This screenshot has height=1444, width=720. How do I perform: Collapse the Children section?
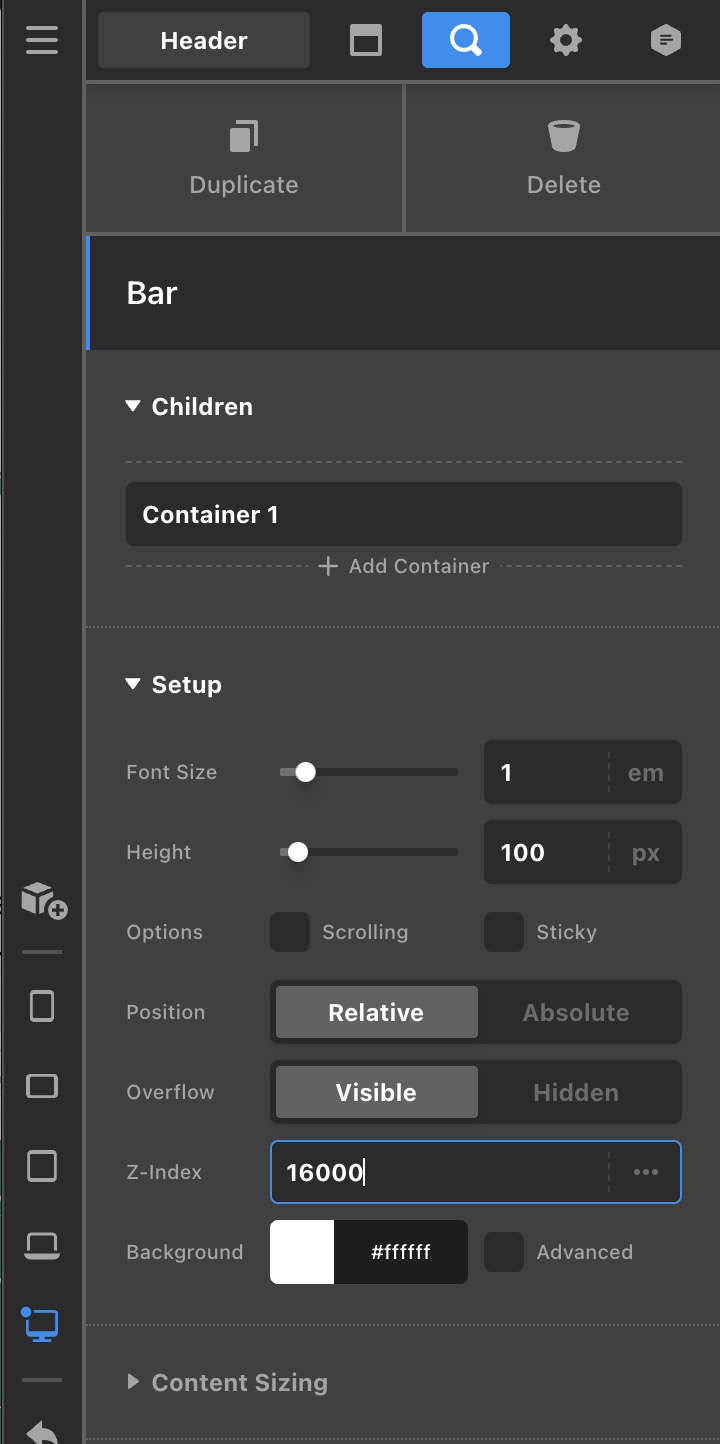pos(133,407)
